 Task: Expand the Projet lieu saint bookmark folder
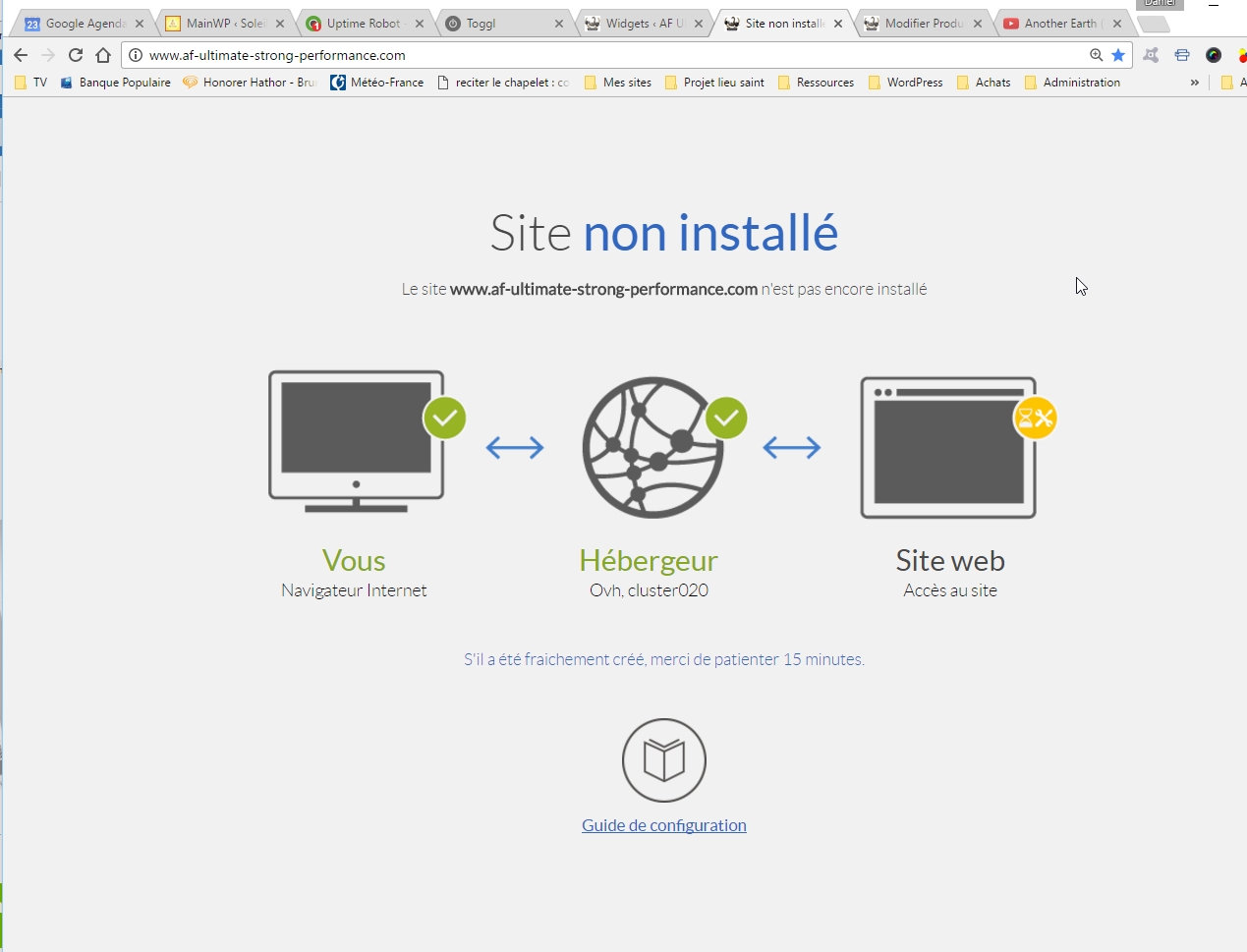[x=714, y=83]
